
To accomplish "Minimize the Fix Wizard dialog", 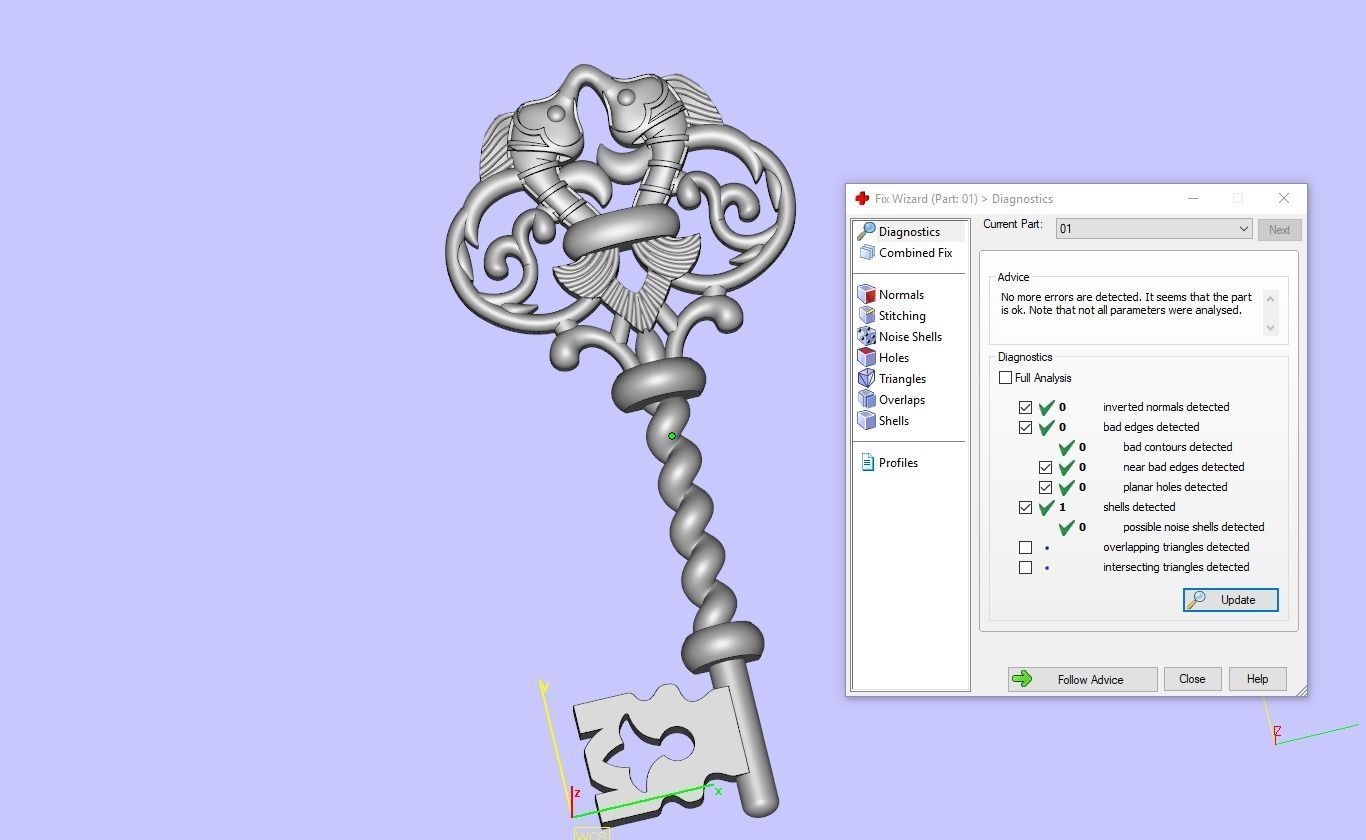I will pyautogui.click(x=1192, y=198).
